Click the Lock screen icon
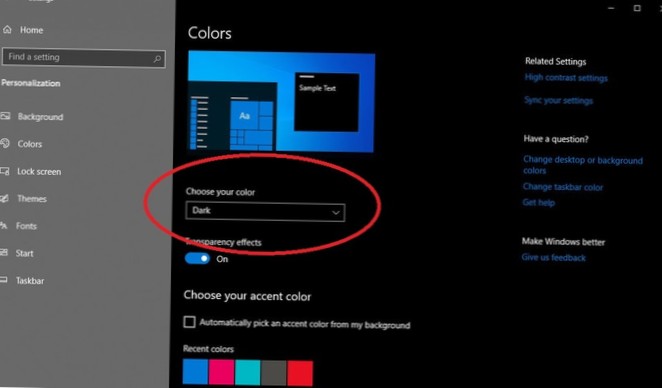This screenshot has height=388, width=662. click(5, 171)
